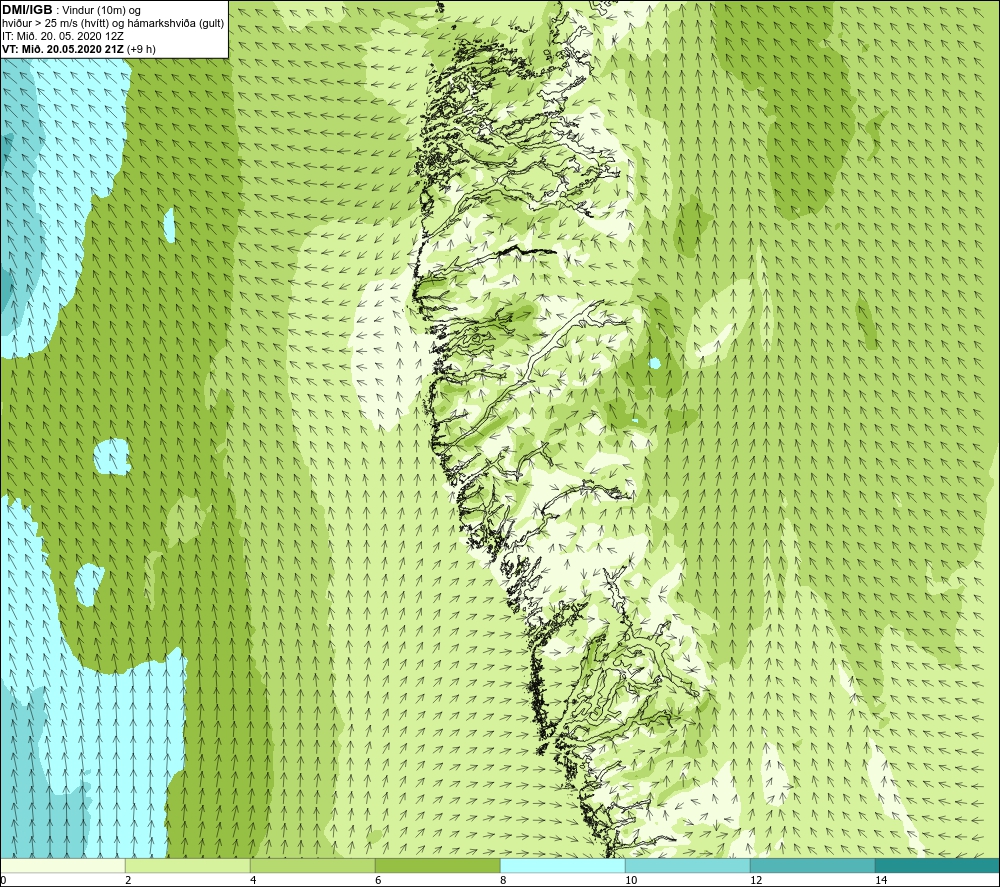Click the 8–10 m/s light cyan legend swatch
Image resolution: width=1000 pixels, height=887 pixels.
click(x=562, y=866)
